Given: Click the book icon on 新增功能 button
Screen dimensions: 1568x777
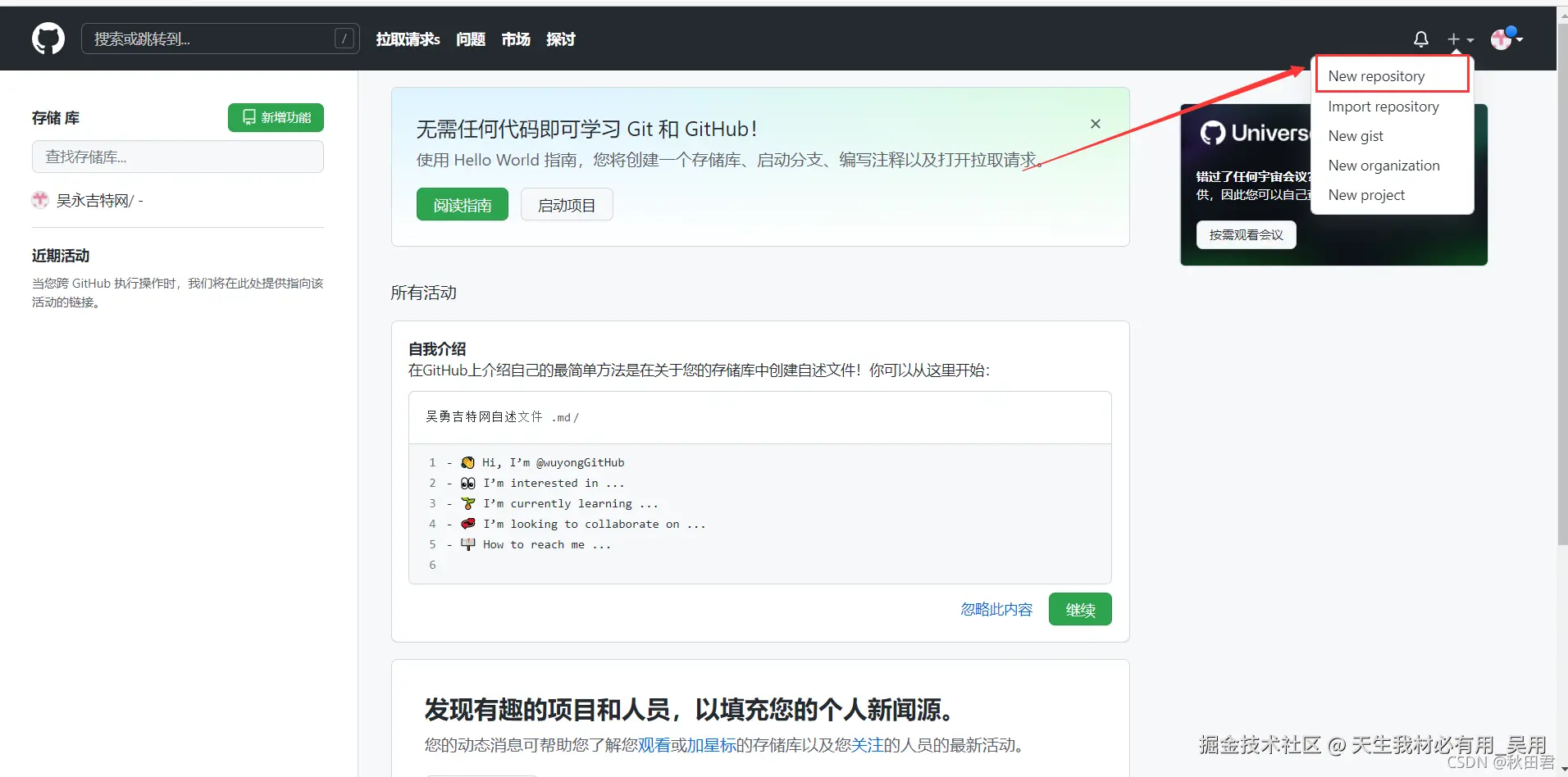Looking at the screenshot, I should click(x=248, y=117).
